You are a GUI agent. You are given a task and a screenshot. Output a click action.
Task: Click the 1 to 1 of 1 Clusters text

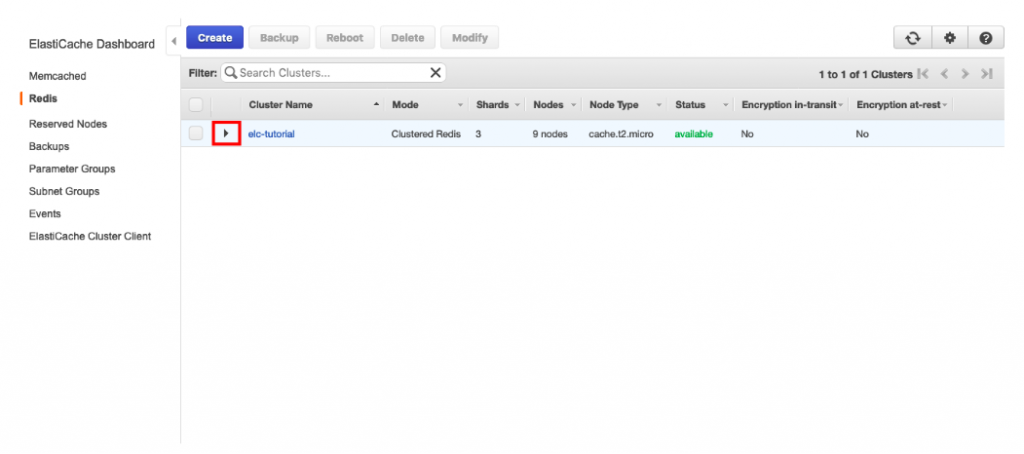(x=865, y=74)
